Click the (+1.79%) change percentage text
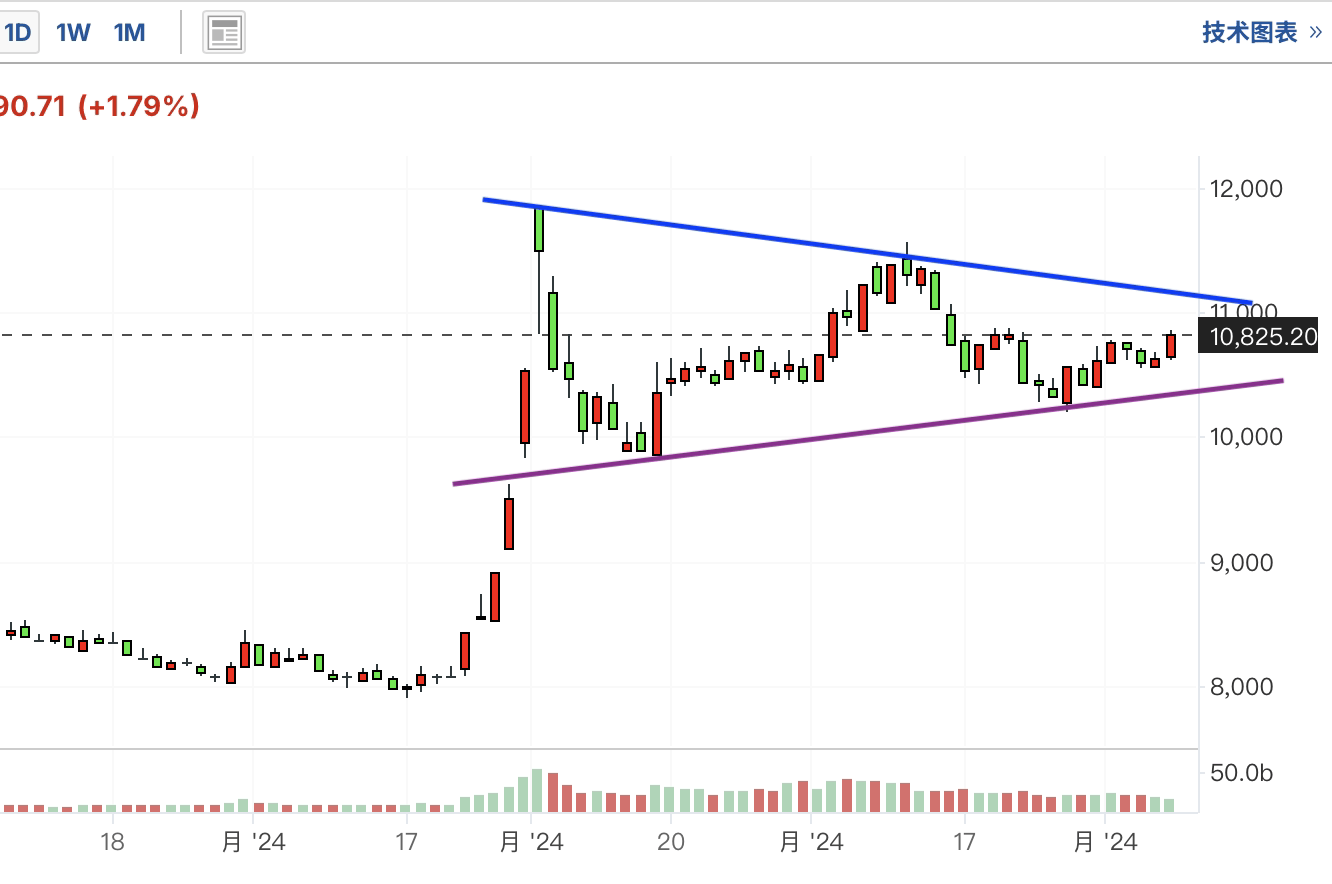Viewport: 1332px width, 884px height. pos(139,106)
